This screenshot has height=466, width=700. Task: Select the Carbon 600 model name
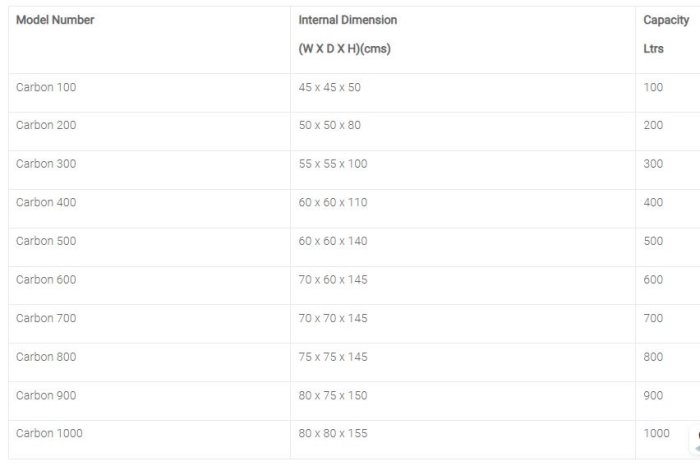[x=46, y=280]
